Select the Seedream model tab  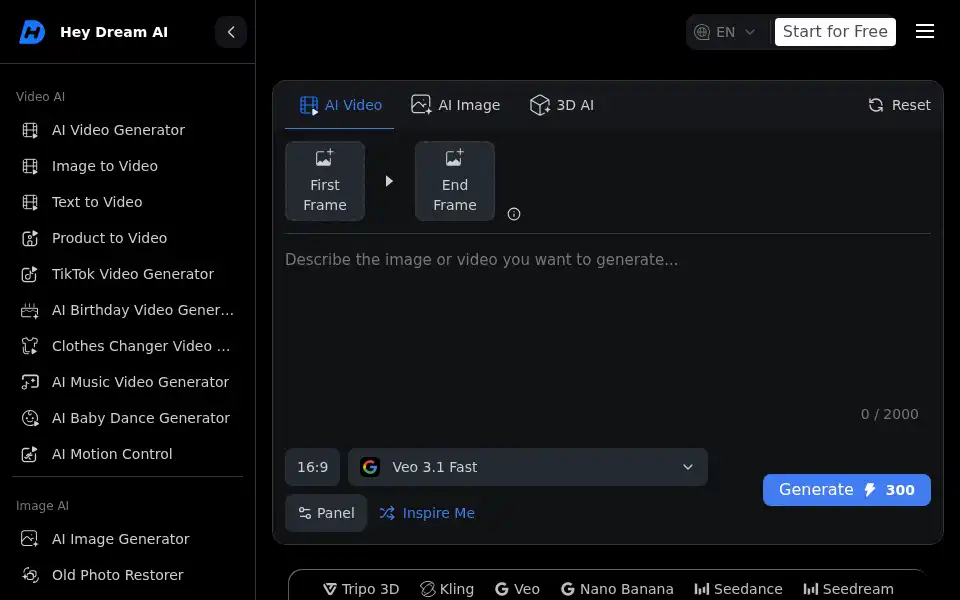coord(849,589)
